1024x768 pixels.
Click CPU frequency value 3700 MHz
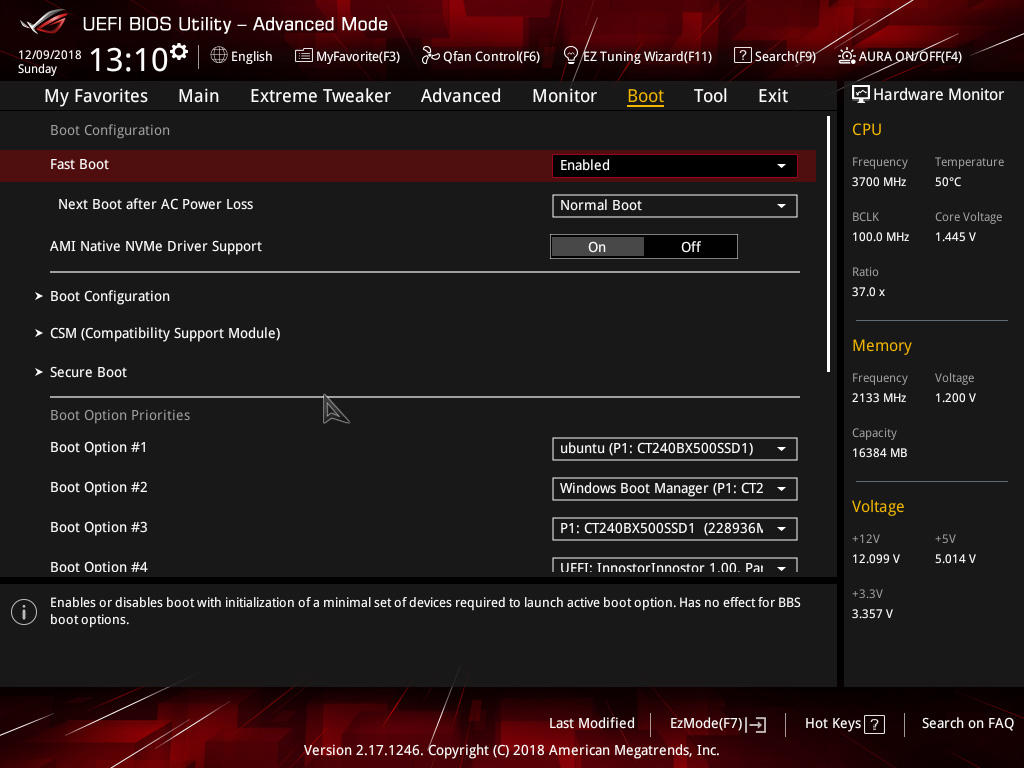878,182
